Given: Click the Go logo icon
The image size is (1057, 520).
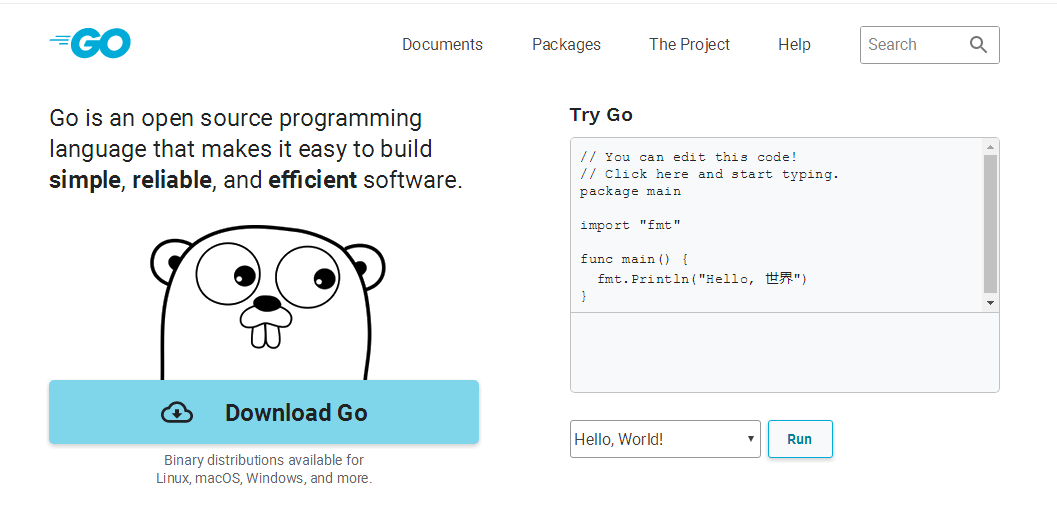Looking at the screenshot, I should coord(90,43).
